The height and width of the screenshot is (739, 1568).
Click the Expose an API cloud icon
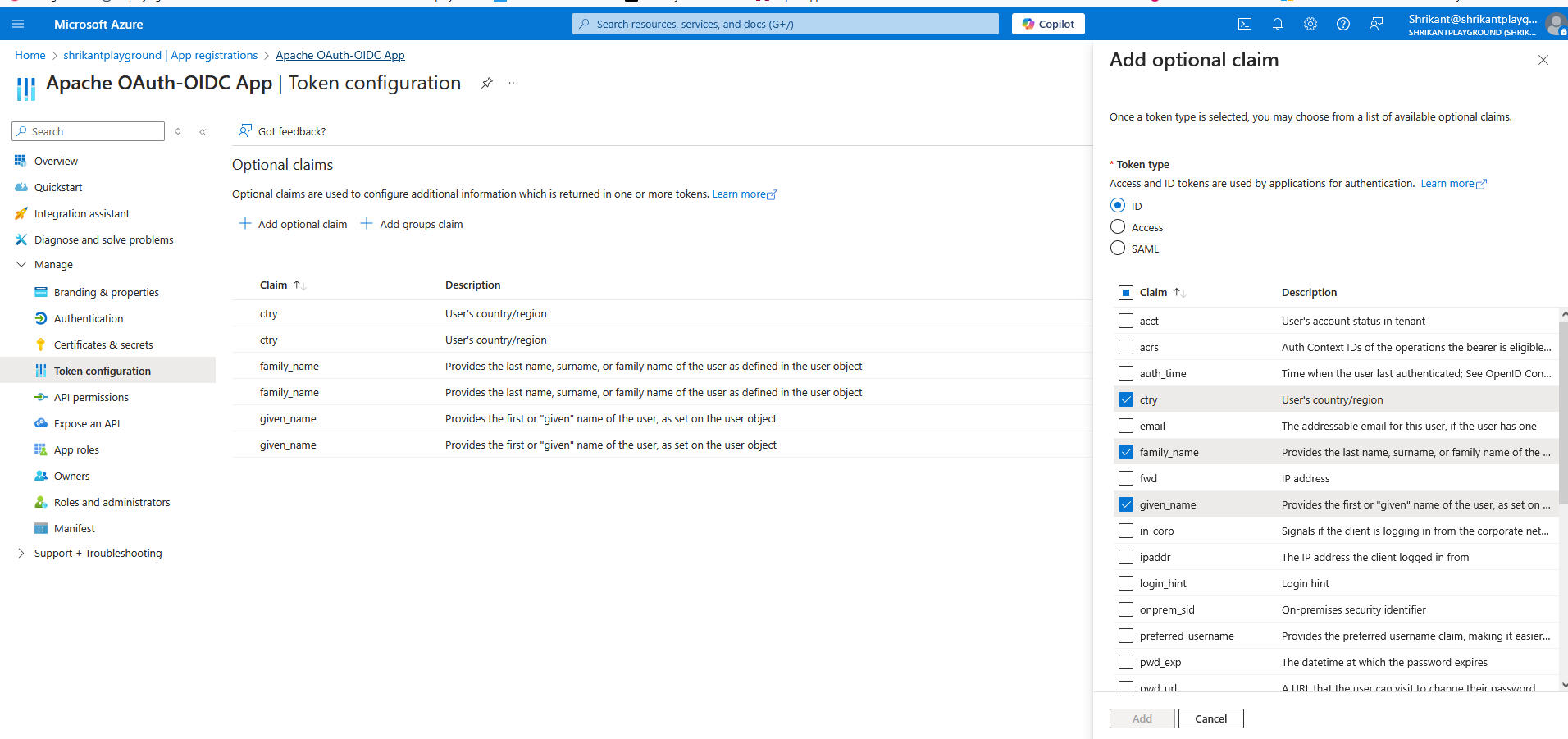[40, 423]
